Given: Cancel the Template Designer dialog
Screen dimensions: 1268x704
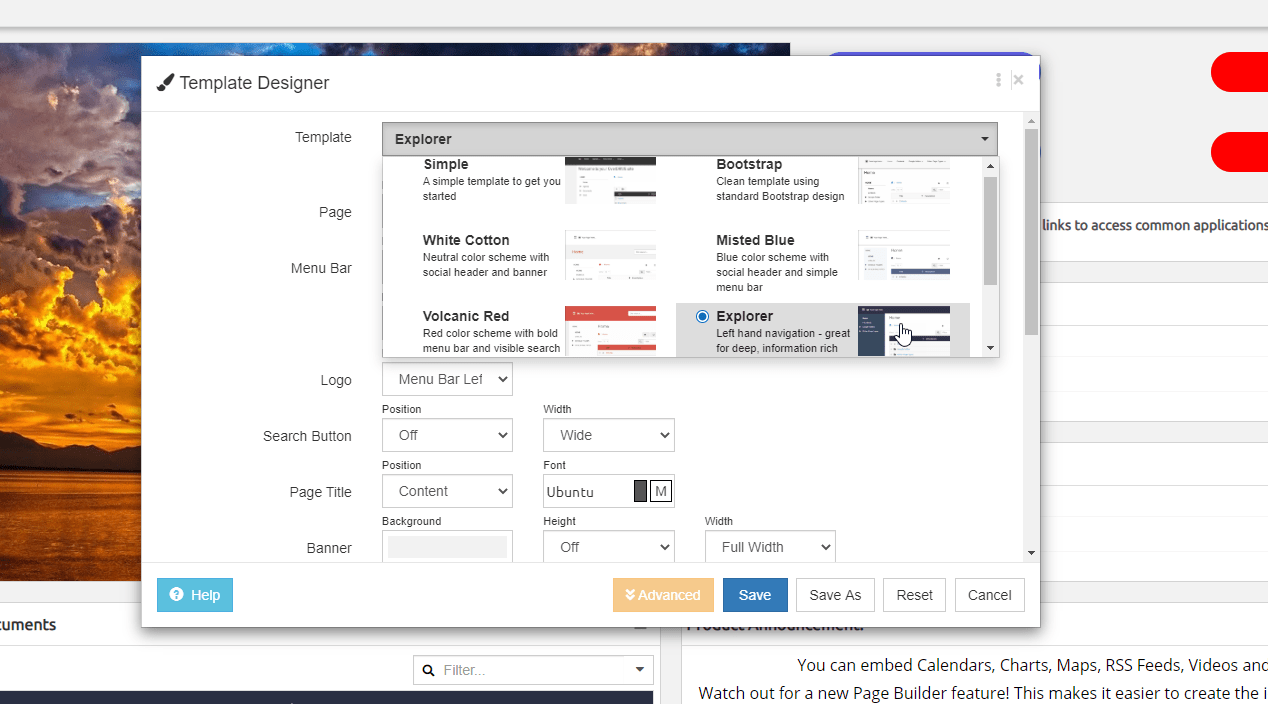Looking at the screenshot, I should [x=989, y=595].
